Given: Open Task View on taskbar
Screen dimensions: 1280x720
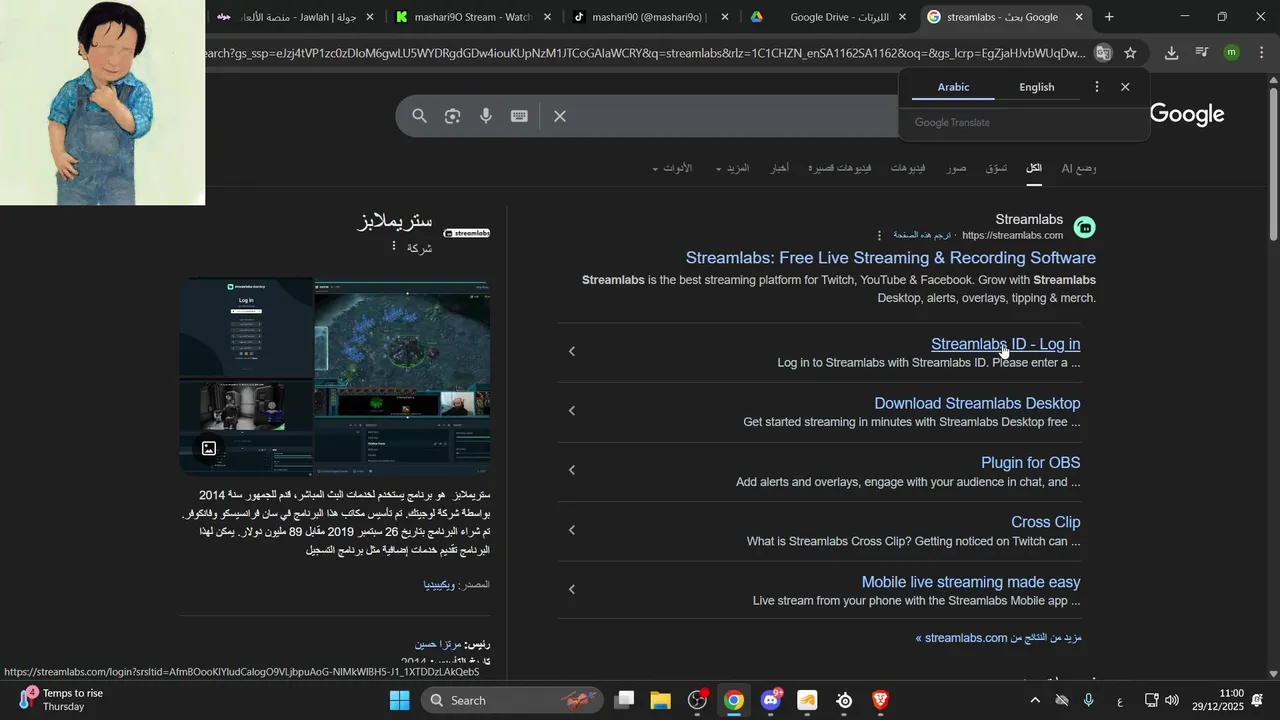Looking at the screenshot, I should point(624,700).
